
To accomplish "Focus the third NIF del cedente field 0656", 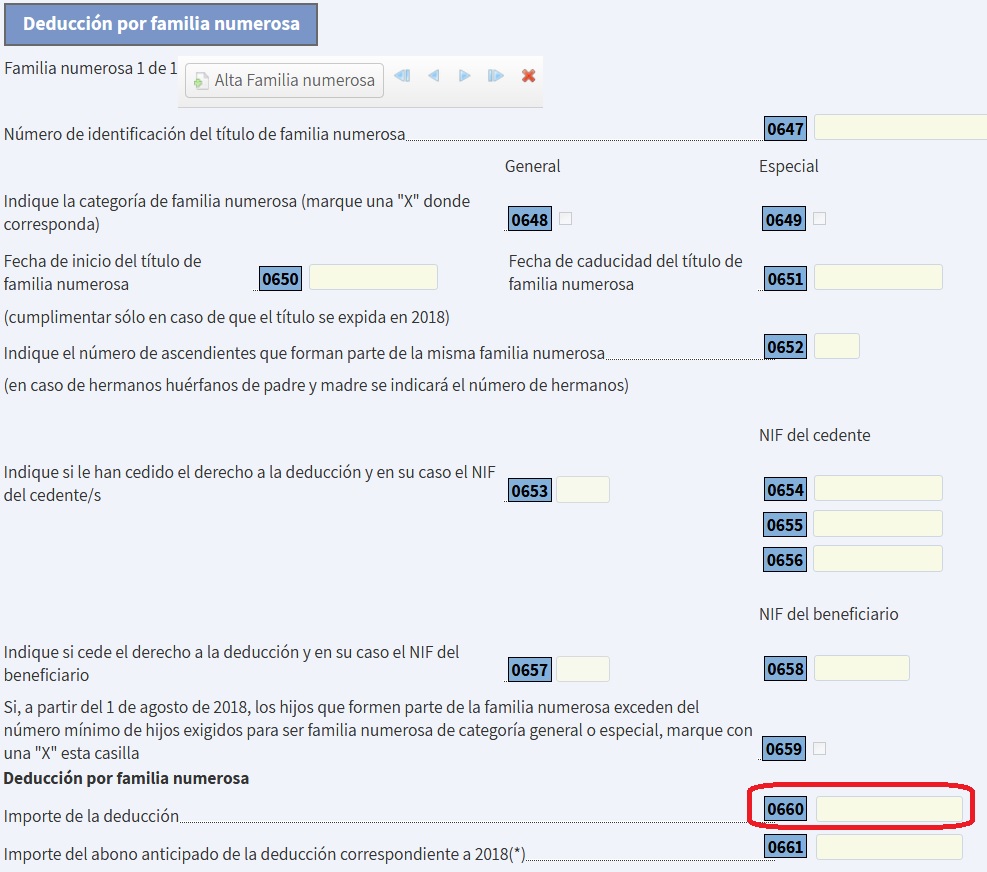I will tap(878, 559).
